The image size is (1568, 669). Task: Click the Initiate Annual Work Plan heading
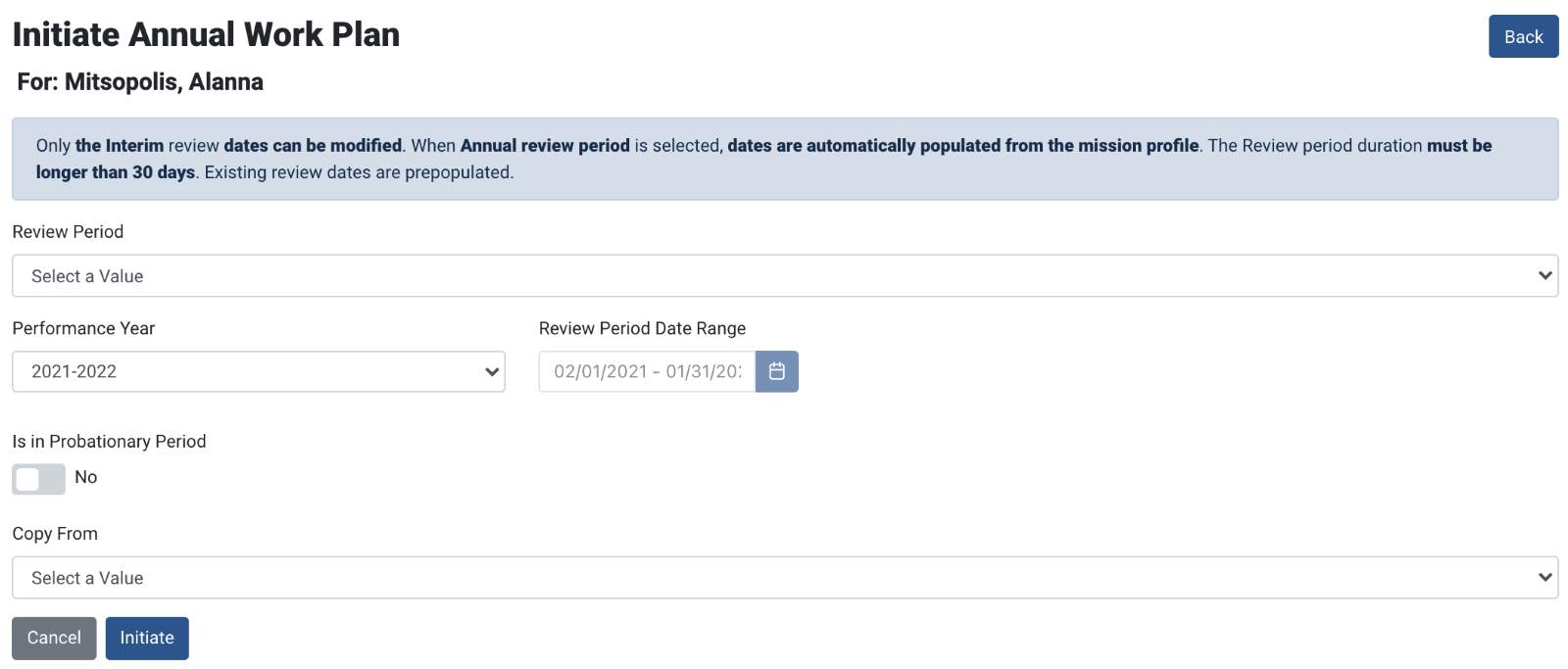coord(206,34)
